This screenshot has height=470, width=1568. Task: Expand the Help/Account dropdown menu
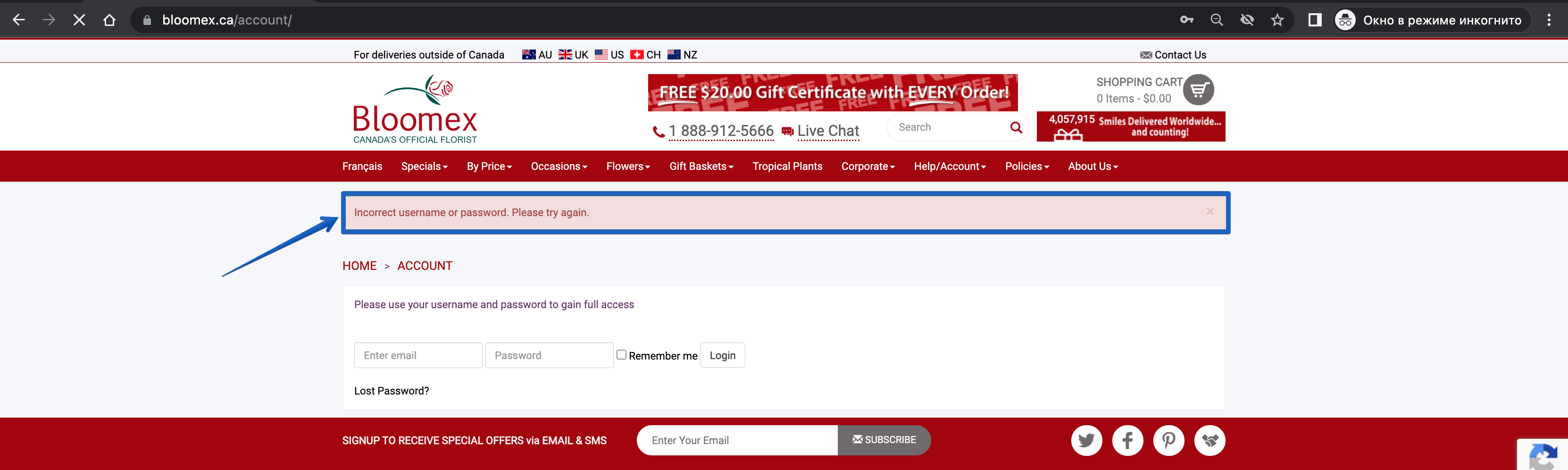(x=950, y=166)
